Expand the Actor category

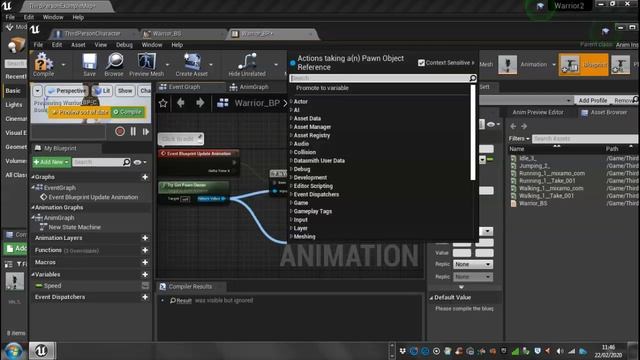[x=291, y=101]
